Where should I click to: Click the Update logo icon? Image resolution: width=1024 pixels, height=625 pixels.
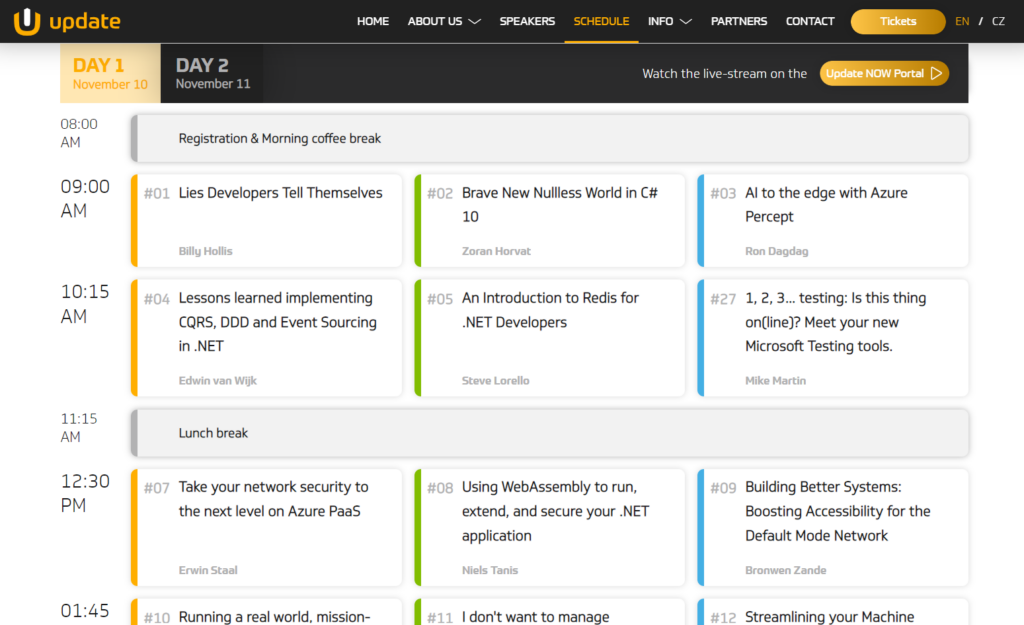(x=27, y=22)
